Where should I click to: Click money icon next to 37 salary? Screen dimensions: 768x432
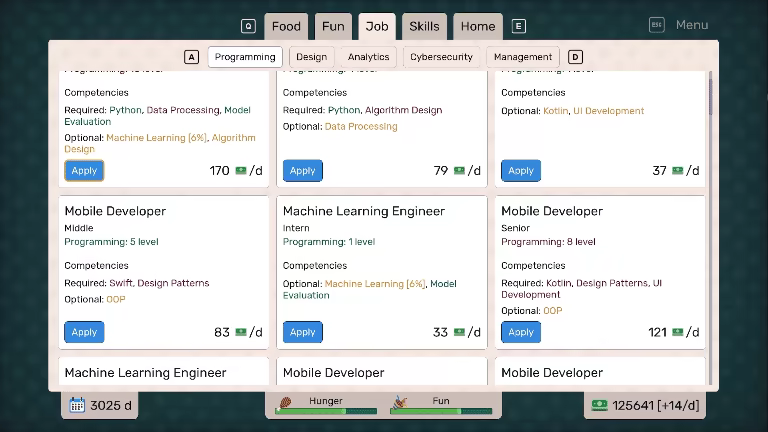coord(677,170)
